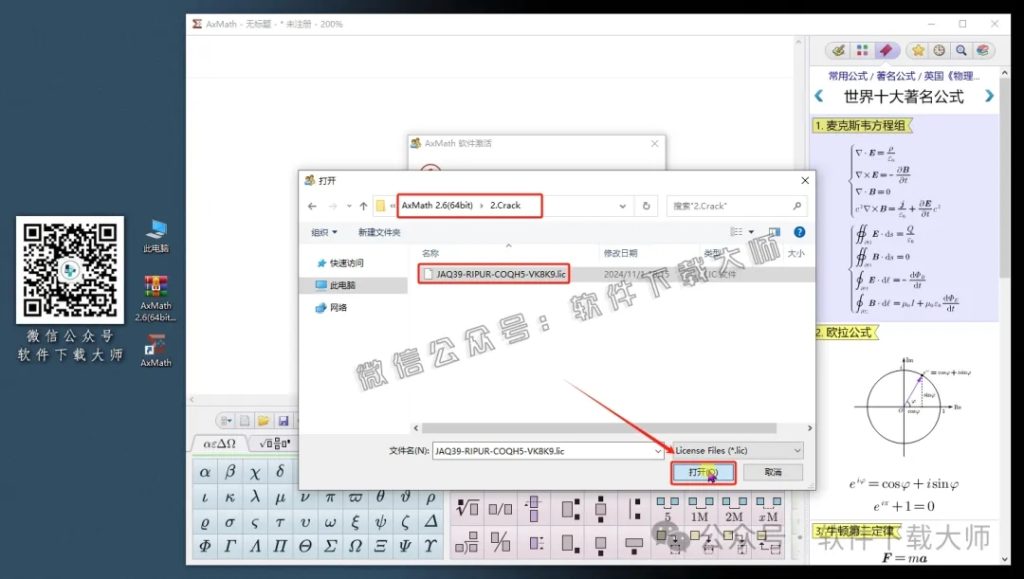Click the search magnifier icon

point(960,50)
